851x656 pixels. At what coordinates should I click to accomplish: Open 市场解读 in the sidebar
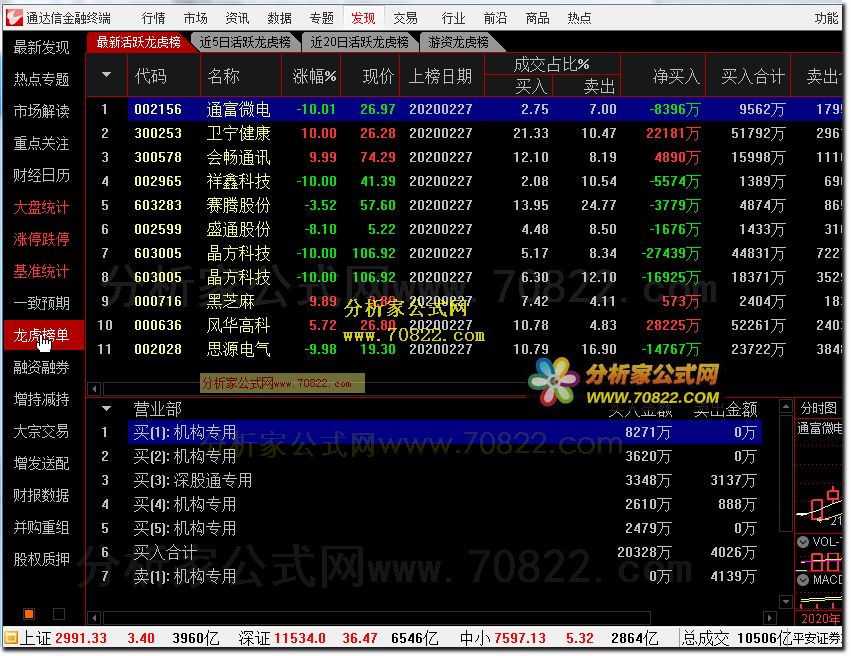click(41, 111)
